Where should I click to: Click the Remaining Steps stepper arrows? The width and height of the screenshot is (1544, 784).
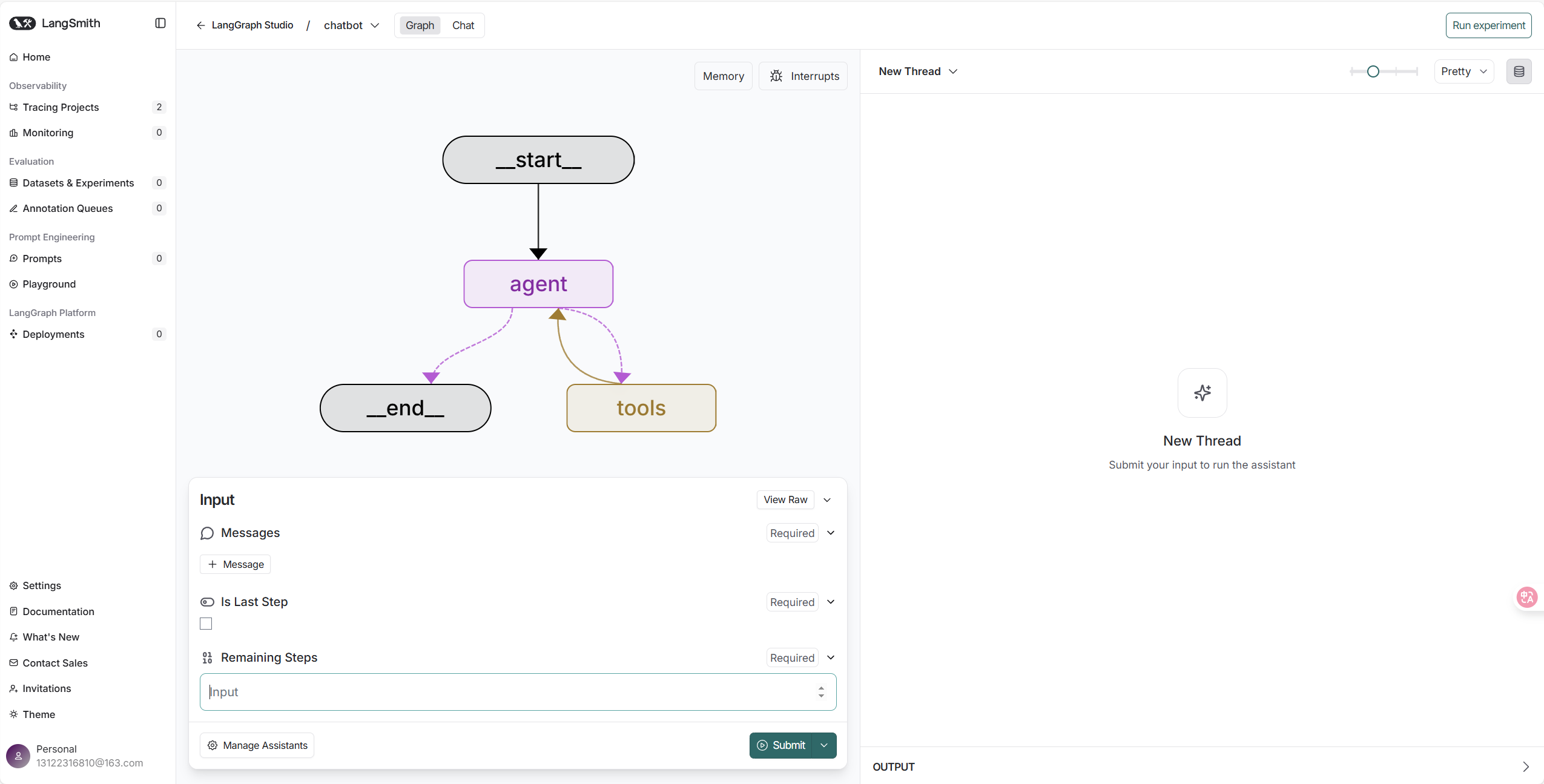(821, 692)
